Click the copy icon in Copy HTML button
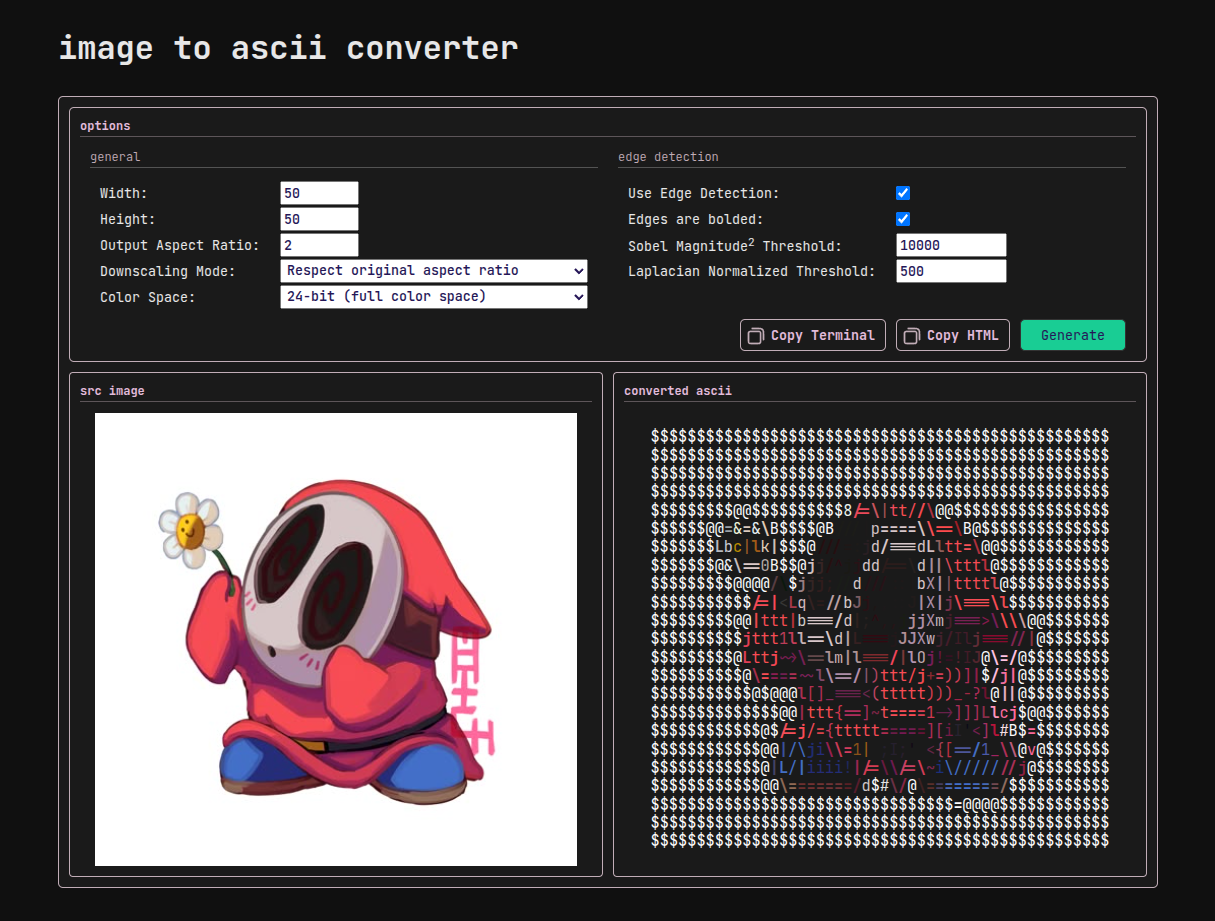1215x921 pixels. tap(913, 336)
